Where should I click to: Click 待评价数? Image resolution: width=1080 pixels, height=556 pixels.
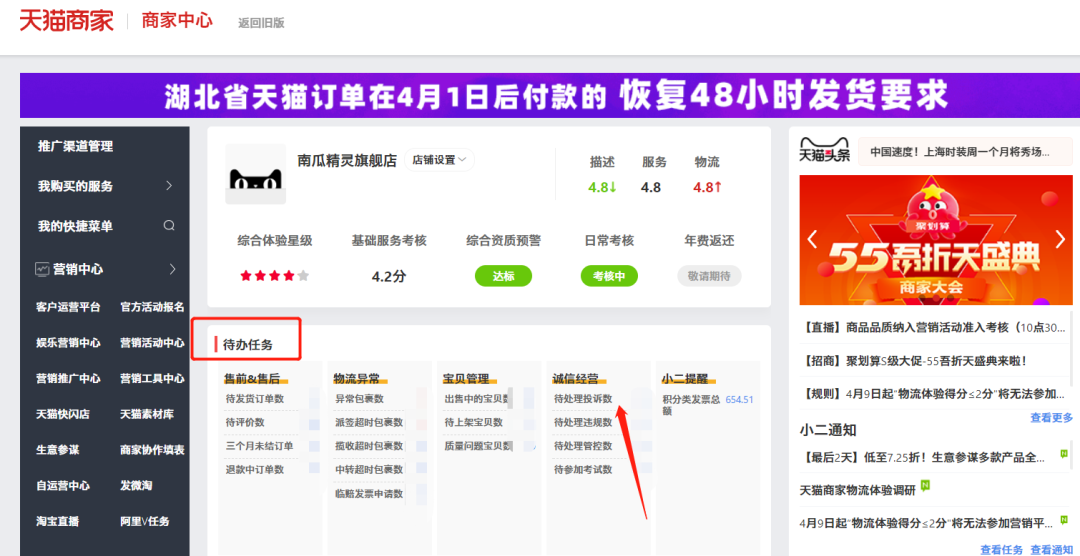coord(245,422)
